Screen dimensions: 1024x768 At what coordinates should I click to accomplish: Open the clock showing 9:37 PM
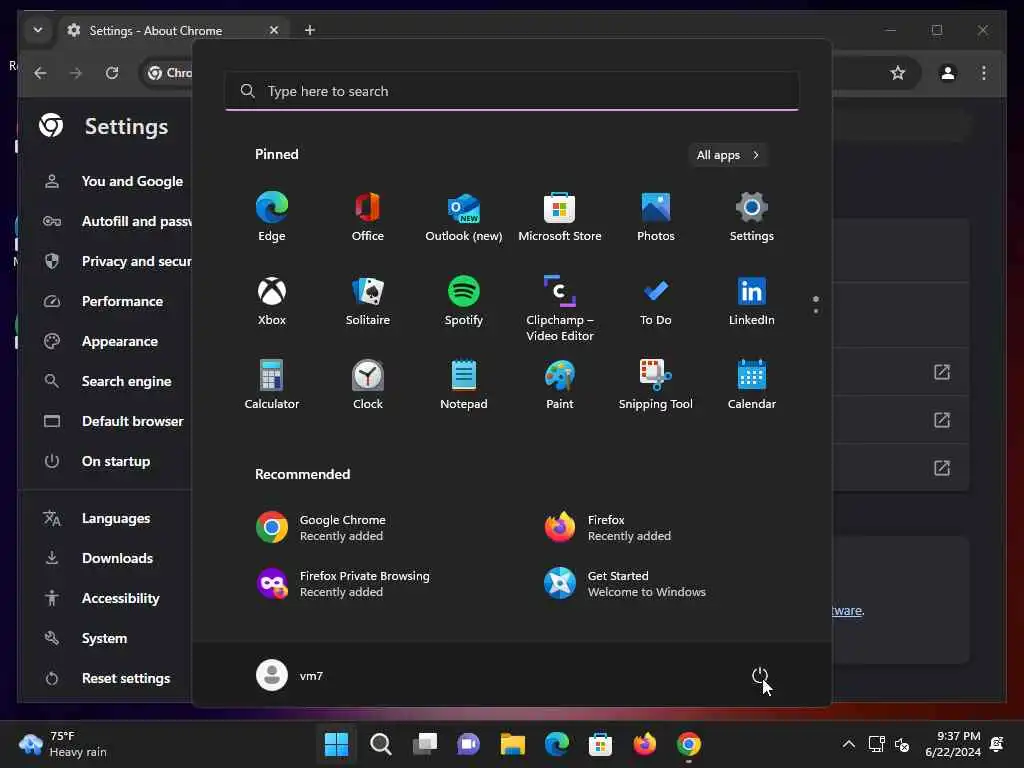953,744
